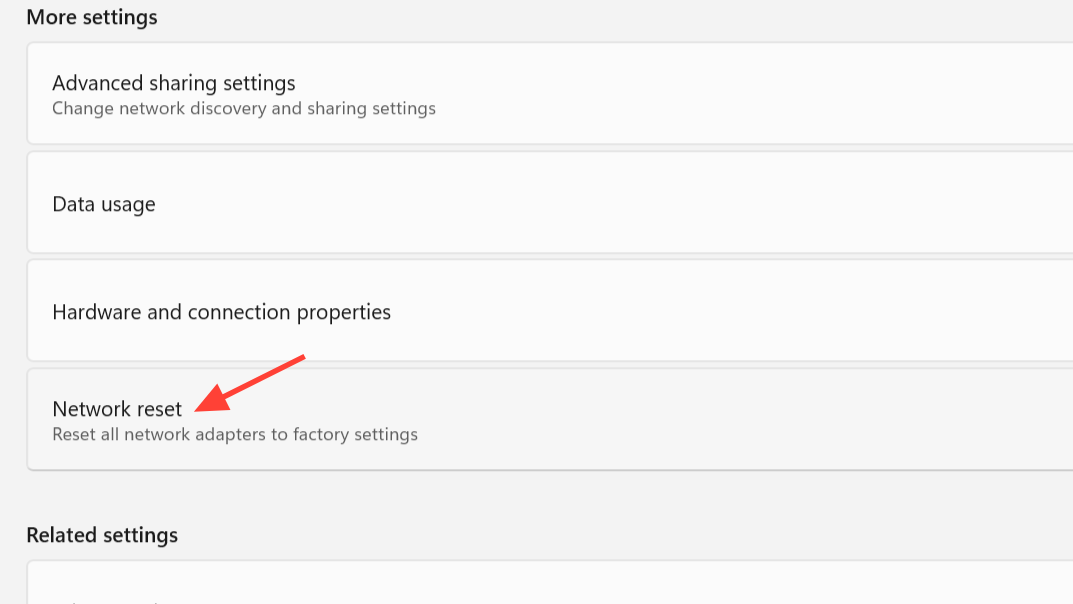Click the word 'properties' in the hardware card
The width and height of the screenshot is (1073, 604).
[344, 312]
